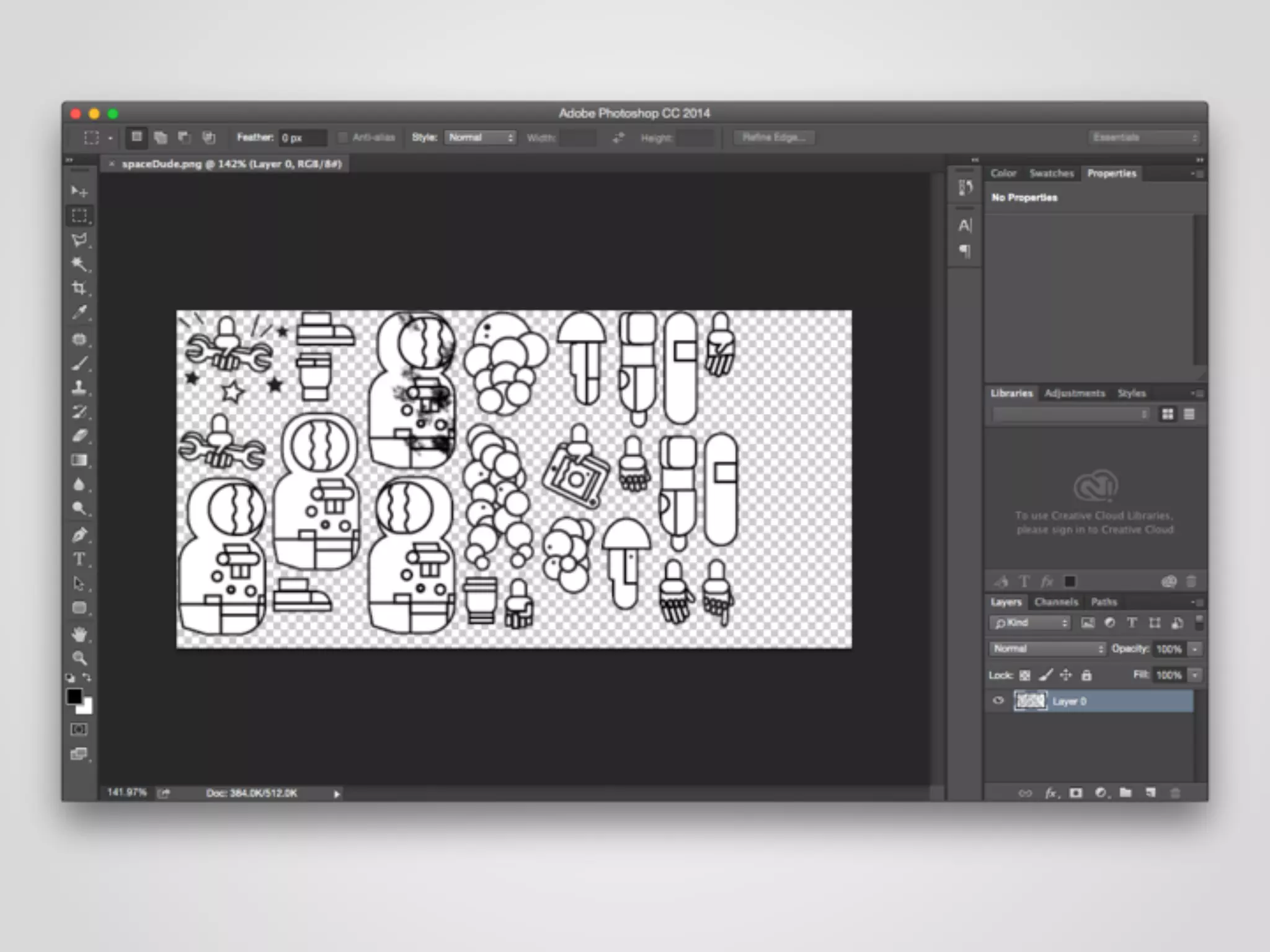
Task: Switch to the Channels tab
Action: (1056, 602)
